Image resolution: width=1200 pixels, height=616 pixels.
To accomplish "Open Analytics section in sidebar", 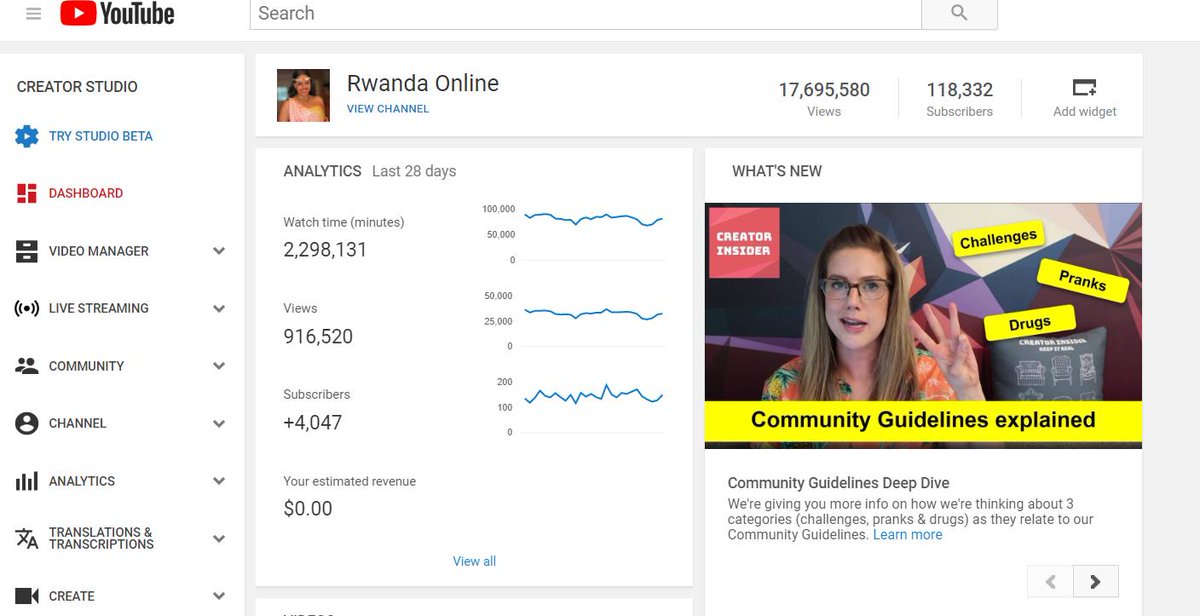I will pos(82,481).
